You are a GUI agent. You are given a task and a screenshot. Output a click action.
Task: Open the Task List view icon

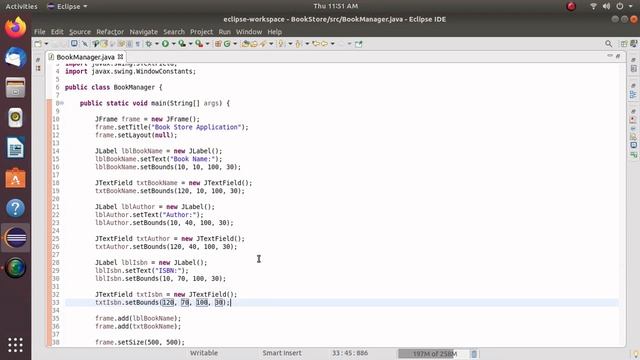click(x=633, y=69)
